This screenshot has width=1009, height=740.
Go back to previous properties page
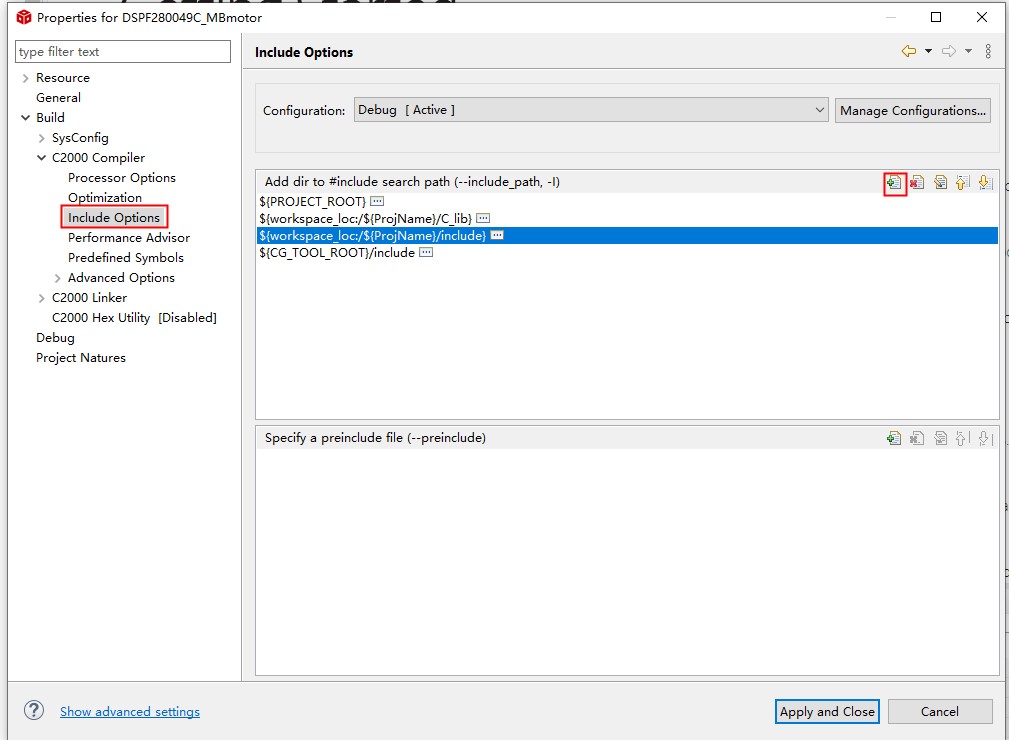pyautogui.click(x=909, y=51)
